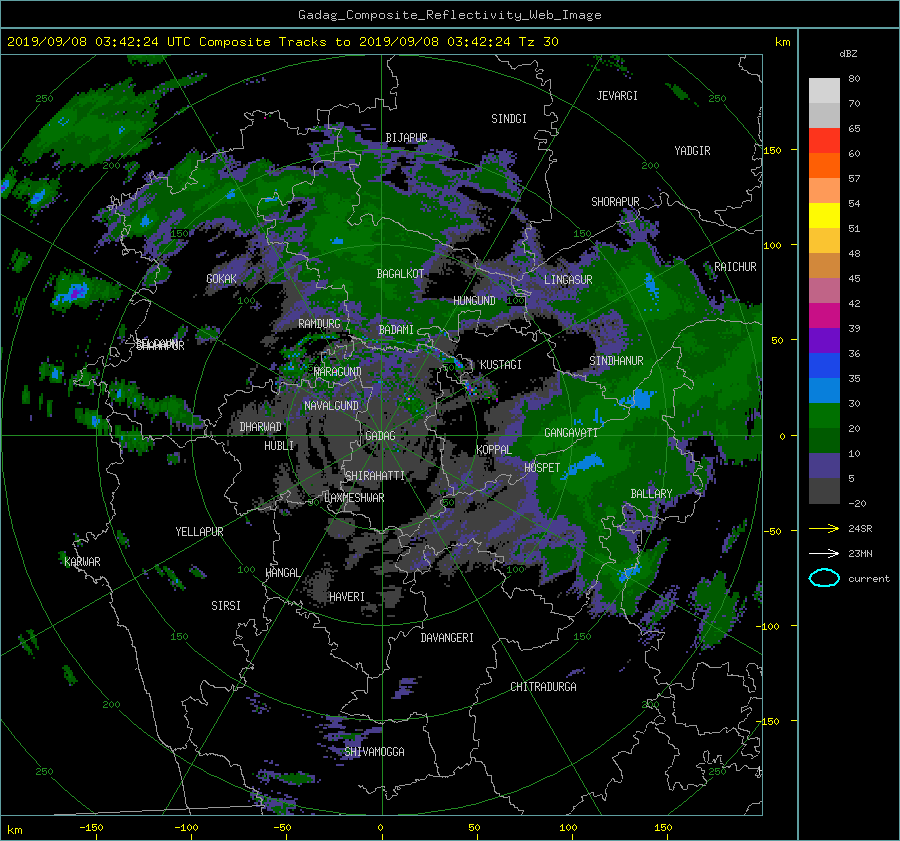Click the SHIVAMOGGA city label
The height and width of the screenshot is (841, 900).
pyautogui.click(x=374, y=751)
